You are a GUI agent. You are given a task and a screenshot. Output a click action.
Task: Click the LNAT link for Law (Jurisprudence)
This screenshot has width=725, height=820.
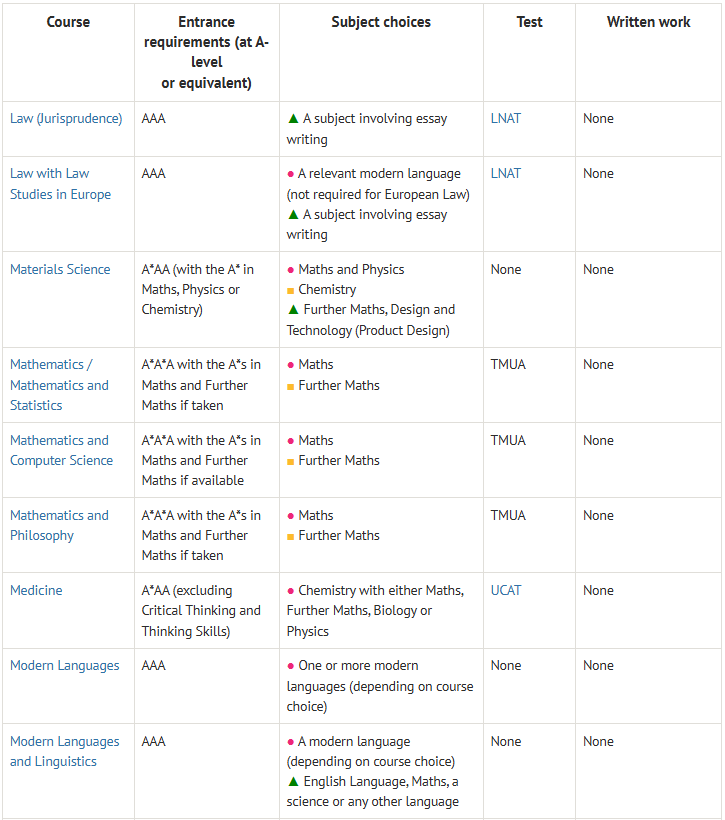(506, 119)
